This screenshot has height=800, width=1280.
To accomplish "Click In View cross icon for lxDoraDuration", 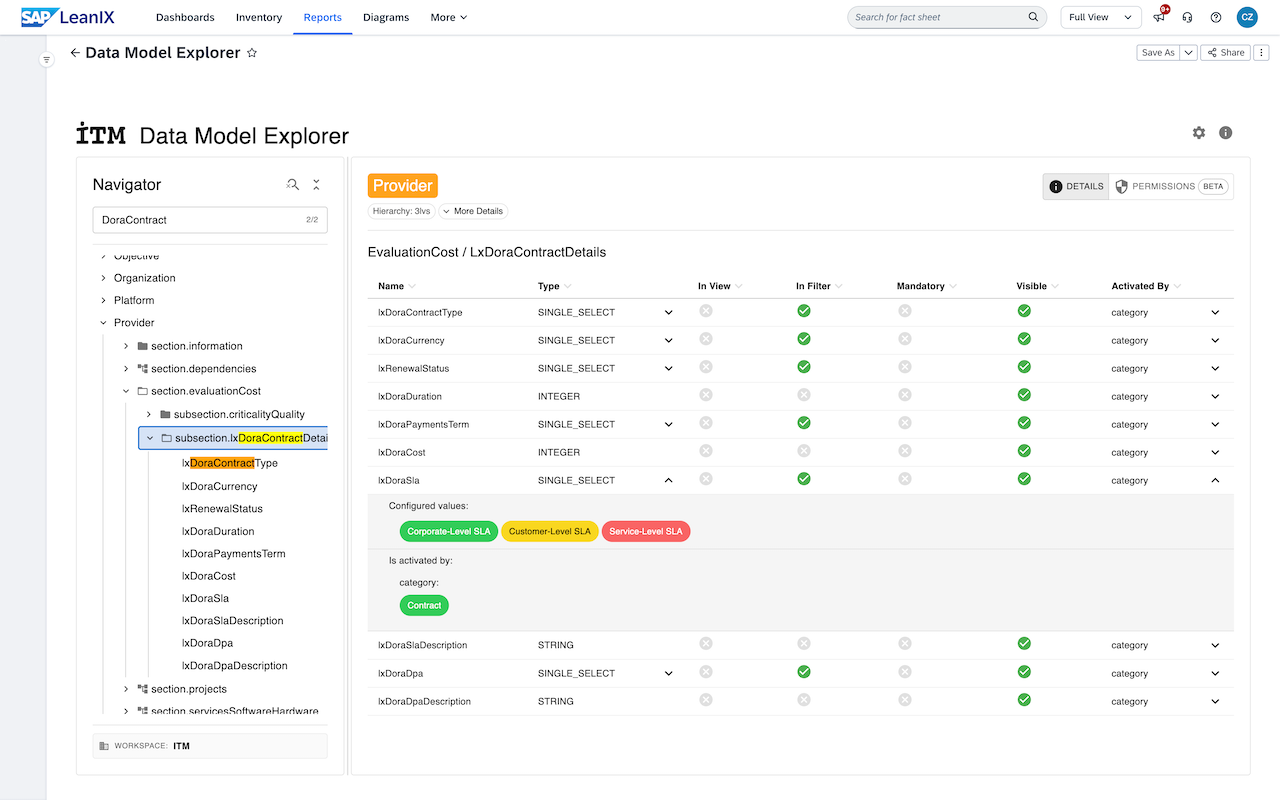I will click(705, 395).
